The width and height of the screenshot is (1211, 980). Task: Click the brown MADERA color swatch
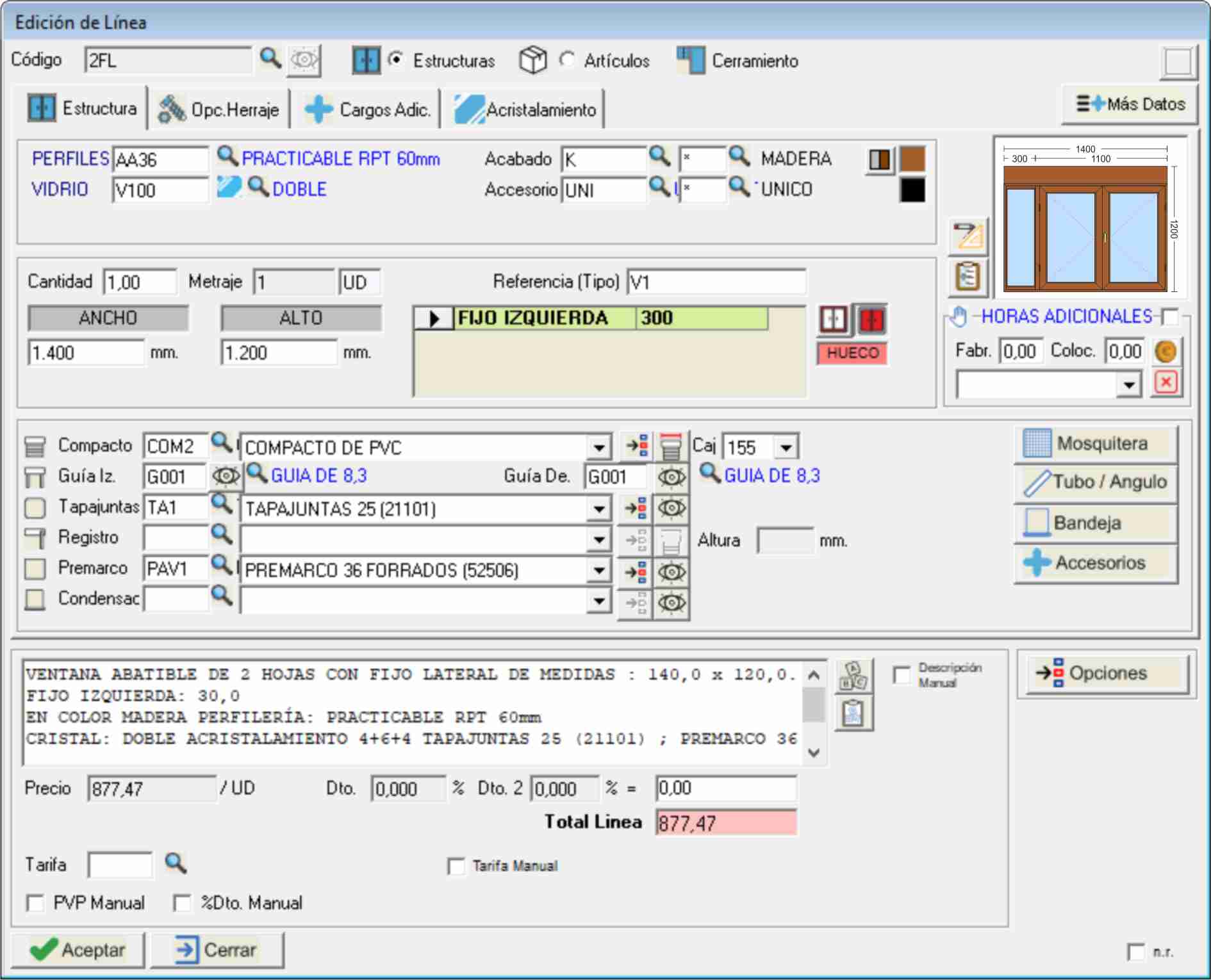[x=912, y=159]
